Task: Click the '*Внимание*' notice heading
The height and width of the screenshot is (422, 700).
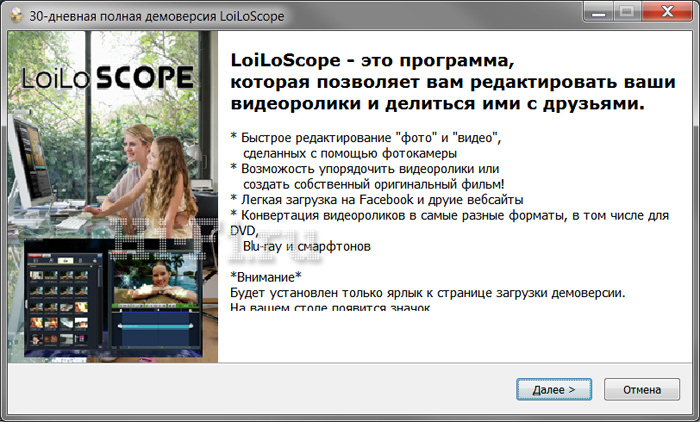Action: coord(264,277)
